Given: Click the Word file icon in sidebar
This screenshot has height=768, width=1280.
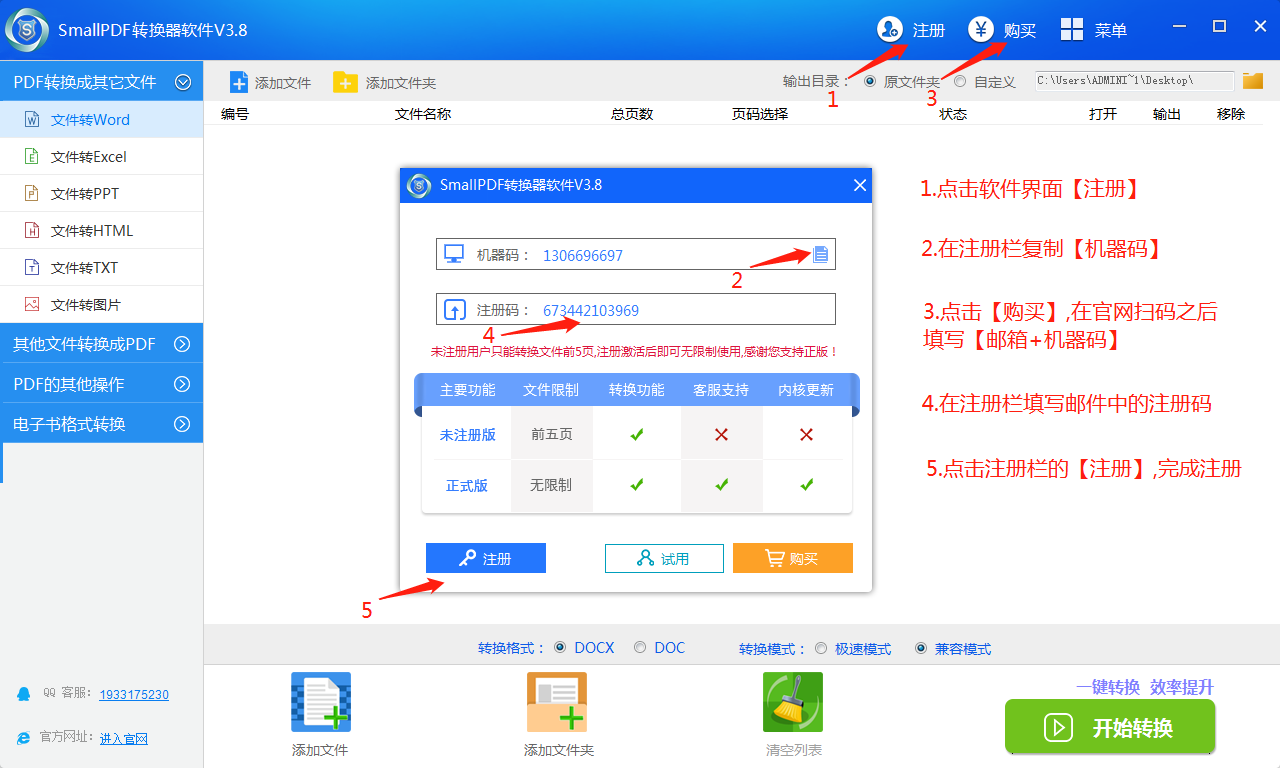Looking at the screenshot, I should (32, 120).
